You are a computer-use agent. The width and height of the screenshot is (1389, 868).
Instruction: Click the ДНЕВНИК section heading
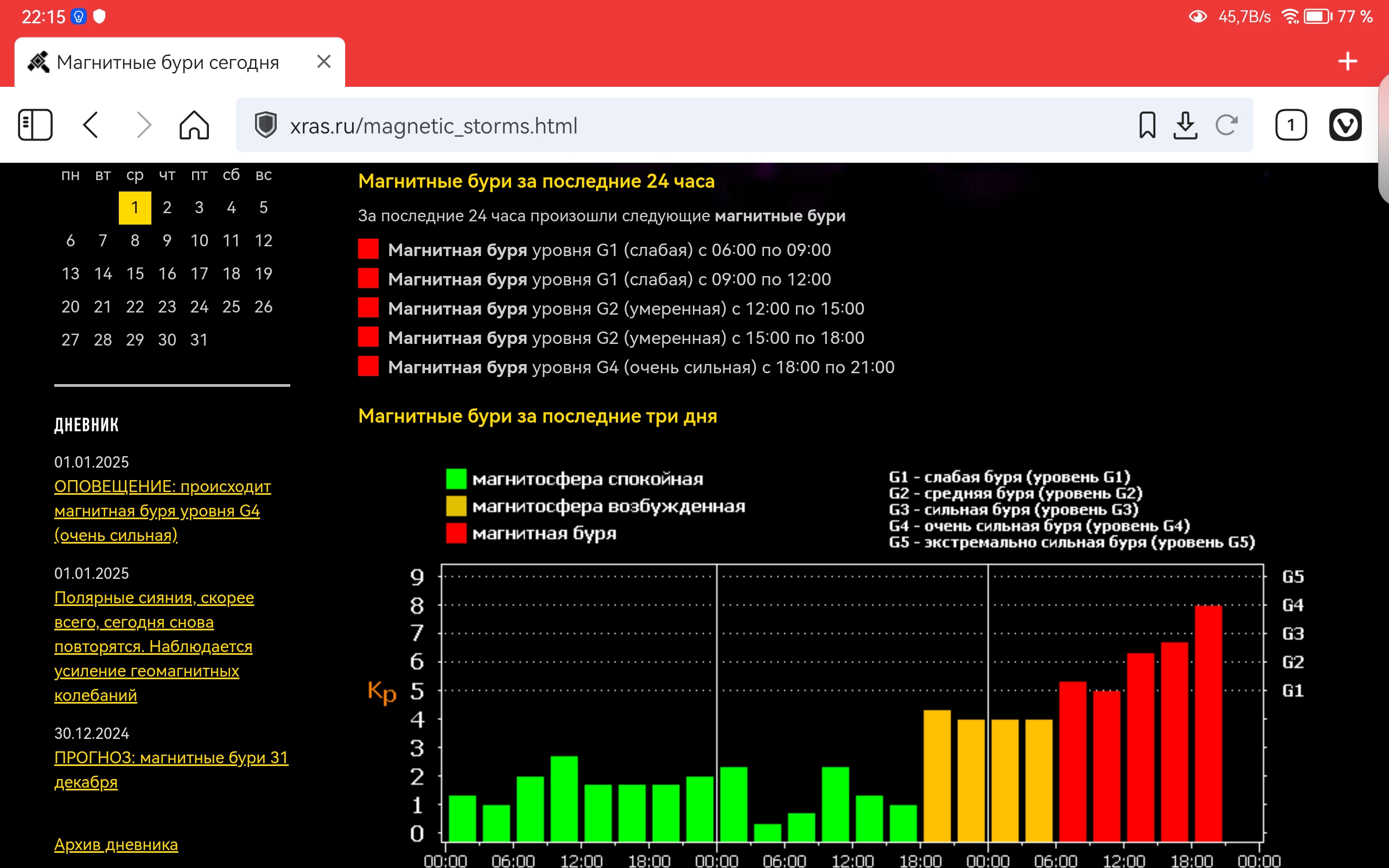pos(86,425)
